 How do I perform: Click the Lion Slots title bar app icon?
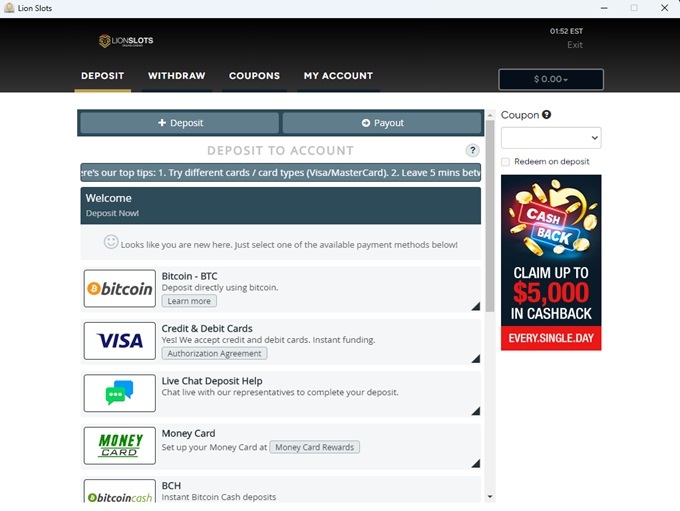click(9, 8)
